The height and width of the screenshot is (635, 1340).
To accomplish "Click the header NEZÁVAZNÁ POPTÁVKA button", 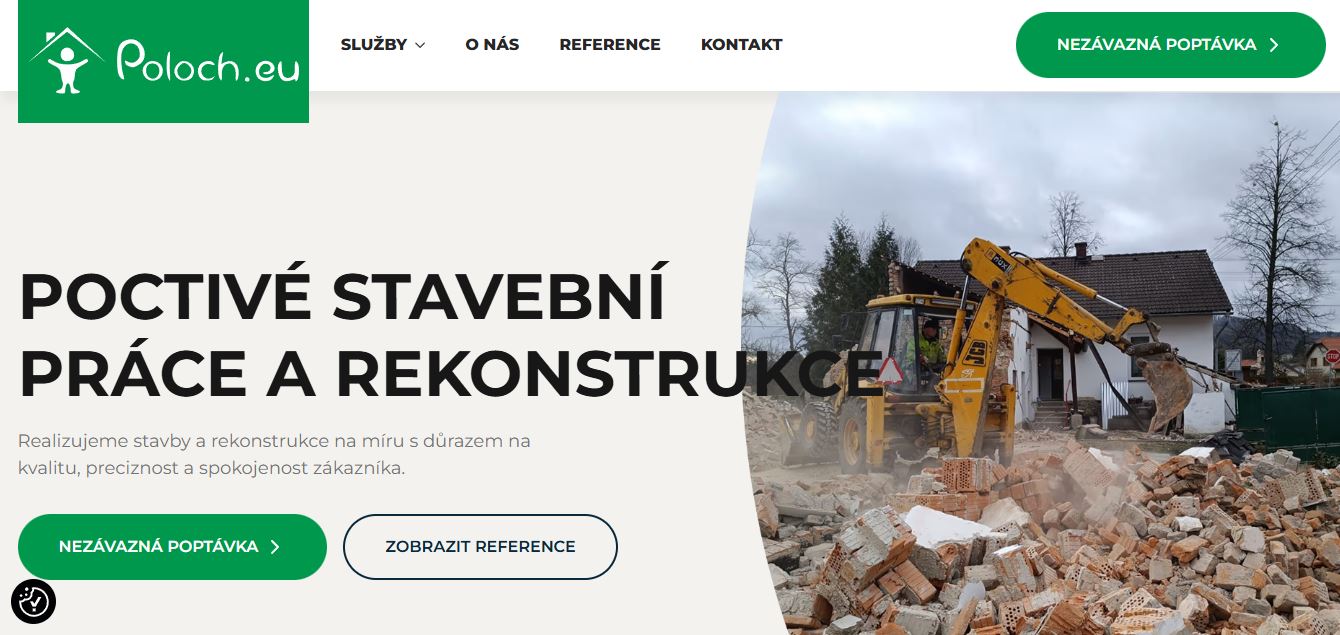I will click(x=1170, y=45).
